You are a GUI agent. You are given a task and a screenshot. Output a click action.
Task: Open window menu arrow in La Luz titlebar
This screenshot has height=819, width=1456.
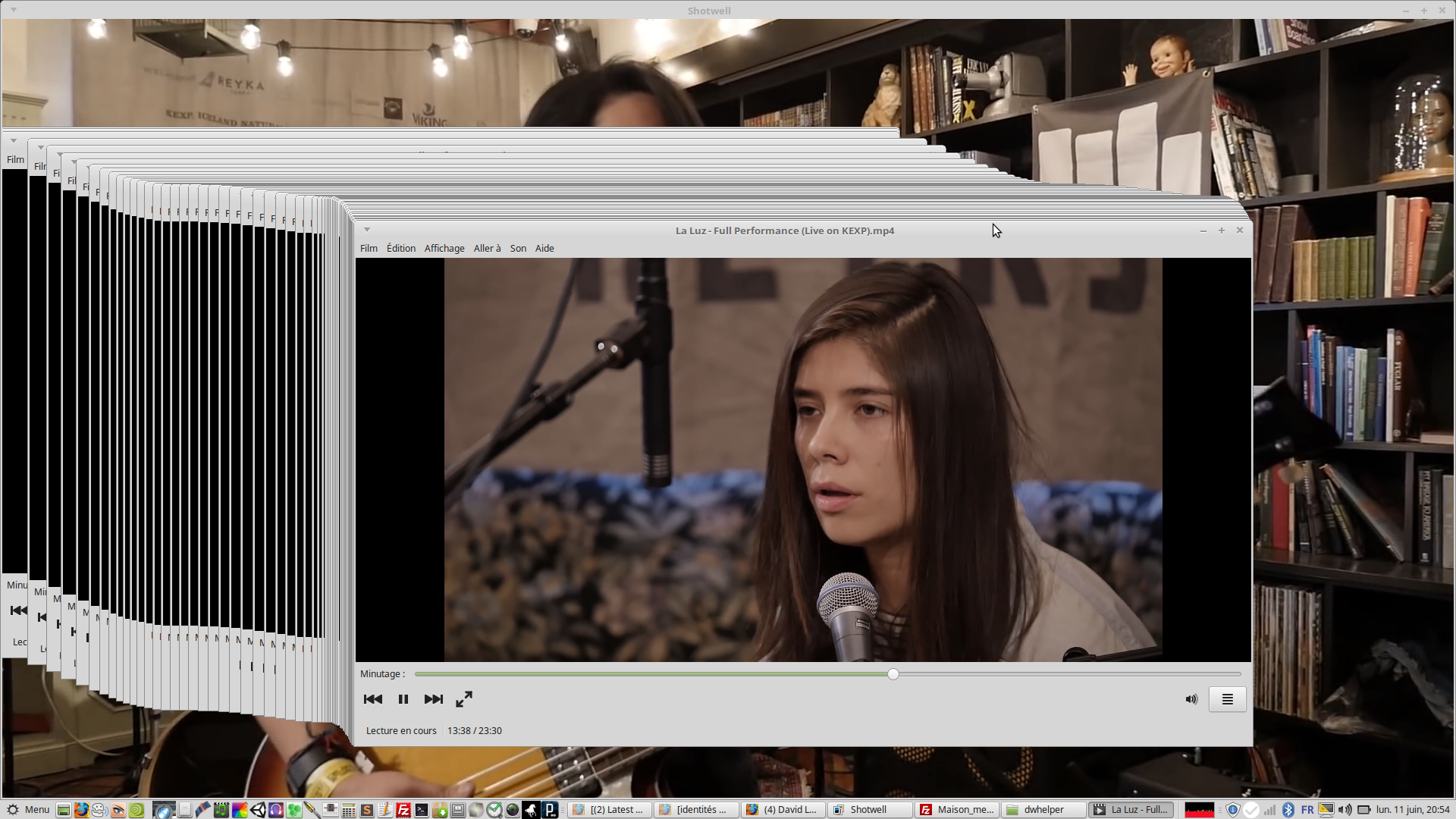pos(367,230)
